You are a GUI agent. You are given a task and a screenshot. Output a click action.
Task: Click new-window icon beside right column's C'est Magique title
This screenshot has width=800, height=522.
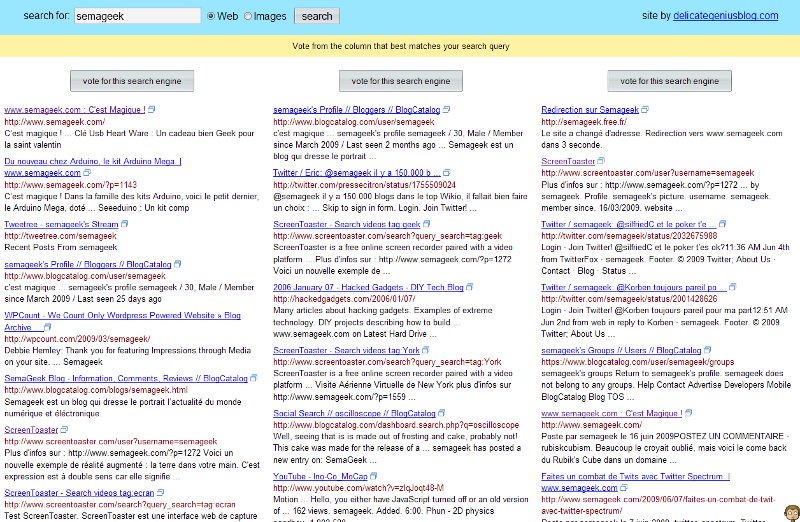(688, 413)
